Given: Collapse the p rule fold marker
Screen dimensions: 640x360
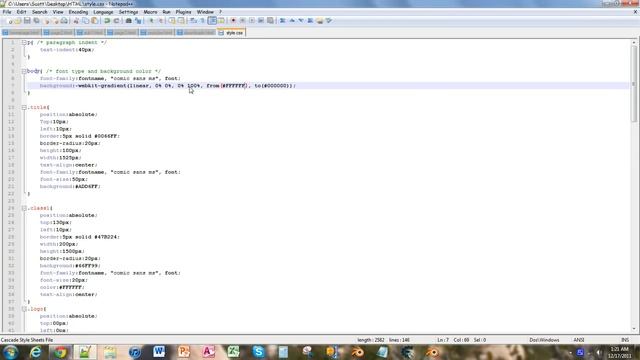Looking at the screenshot, I should (24, 42).
